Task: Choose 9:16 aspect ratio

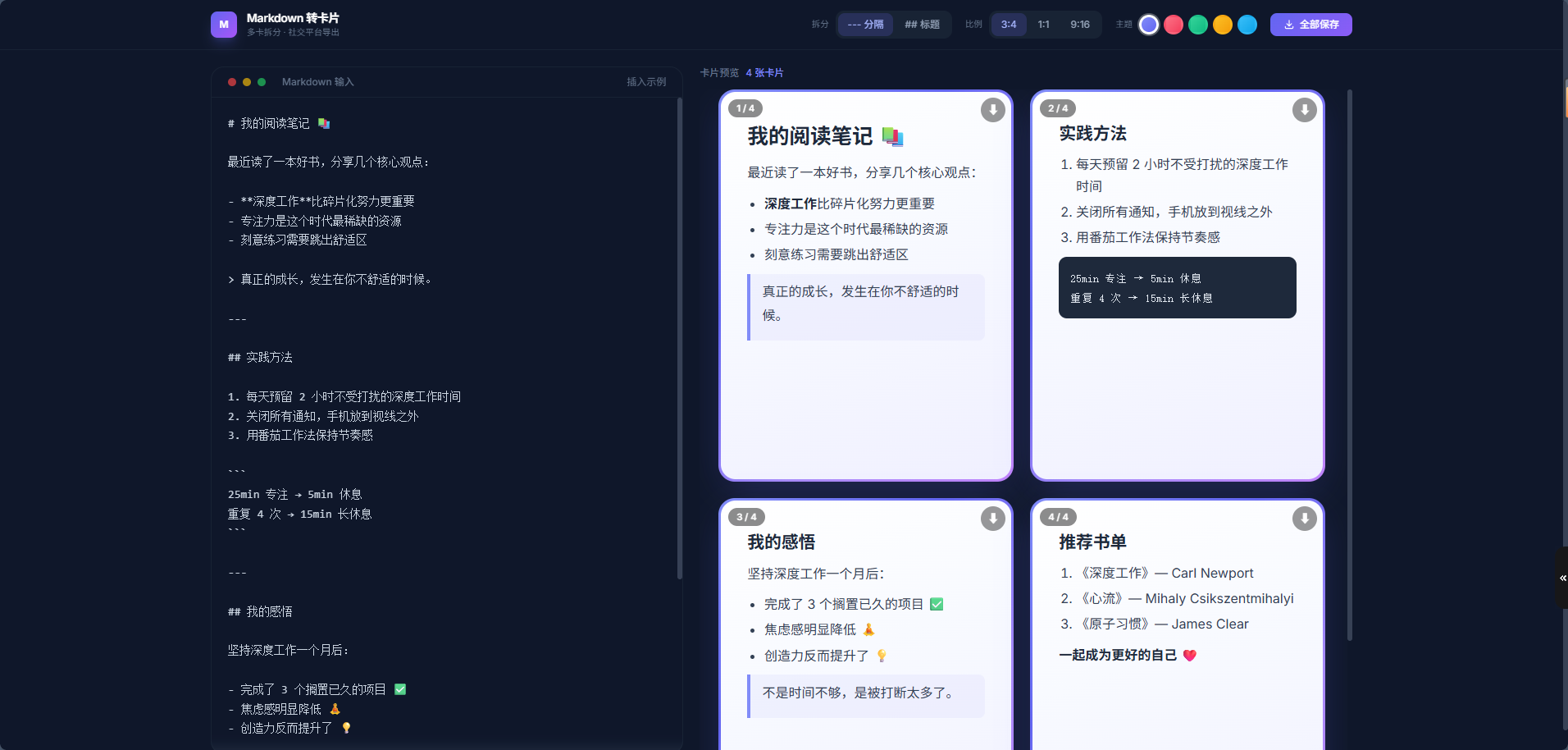Action: pyautogui.click(x=1080, y=25)
